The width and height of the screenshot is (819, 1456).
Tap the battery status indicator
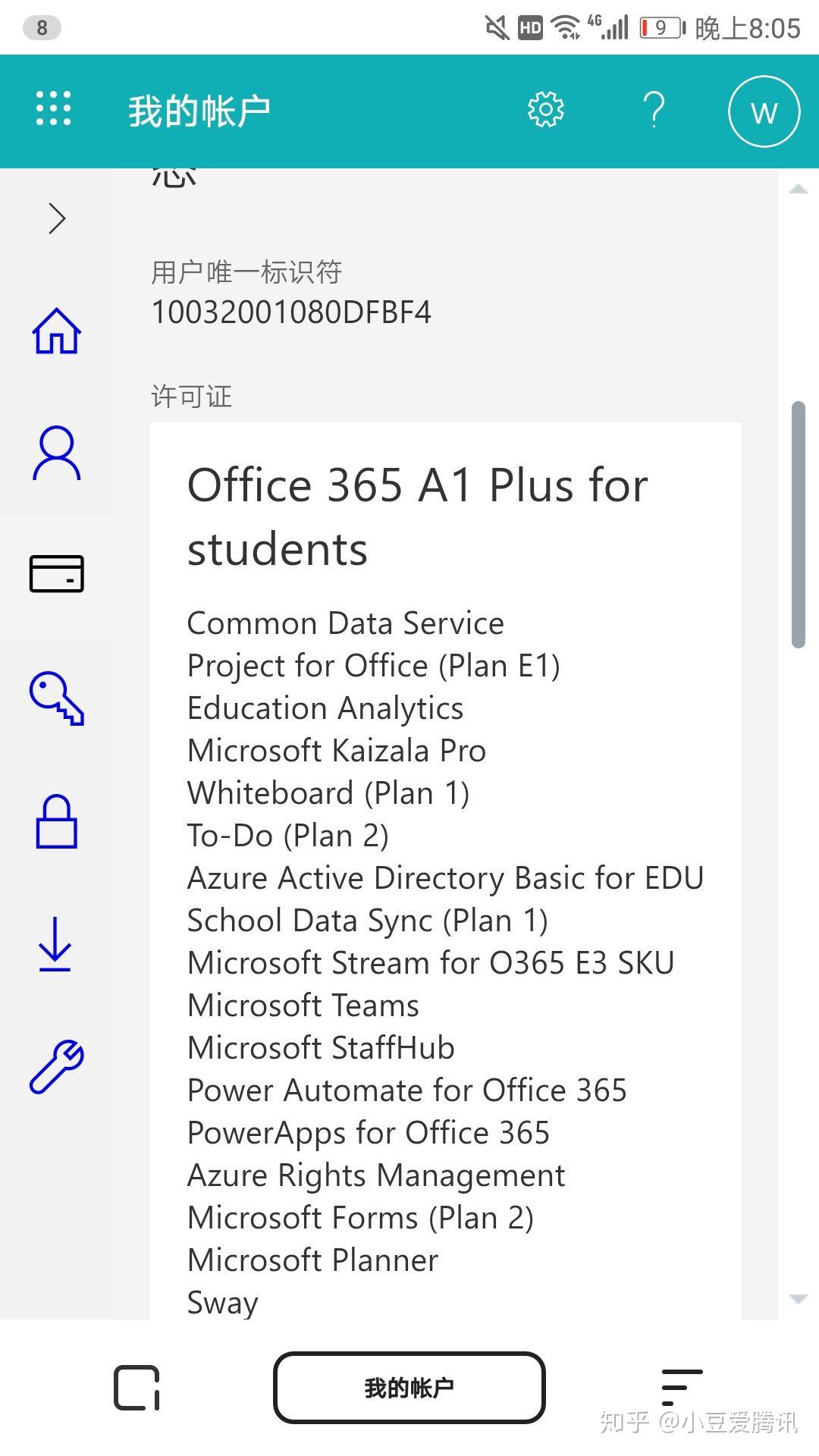(661, 28)
